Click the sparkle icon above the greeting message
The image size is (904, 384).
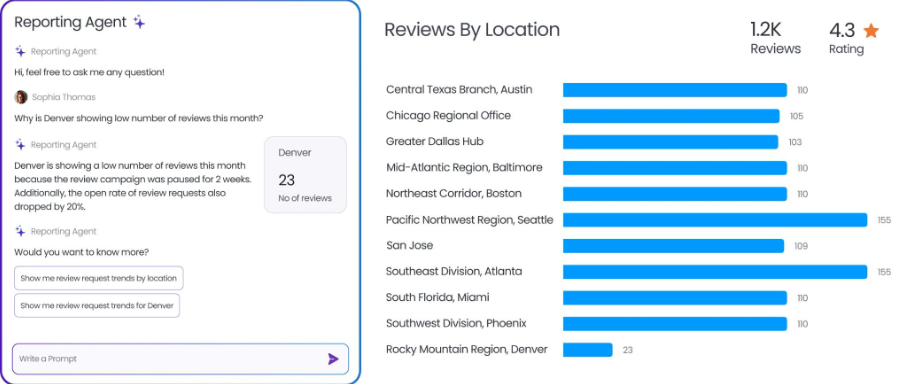point(20,51)
